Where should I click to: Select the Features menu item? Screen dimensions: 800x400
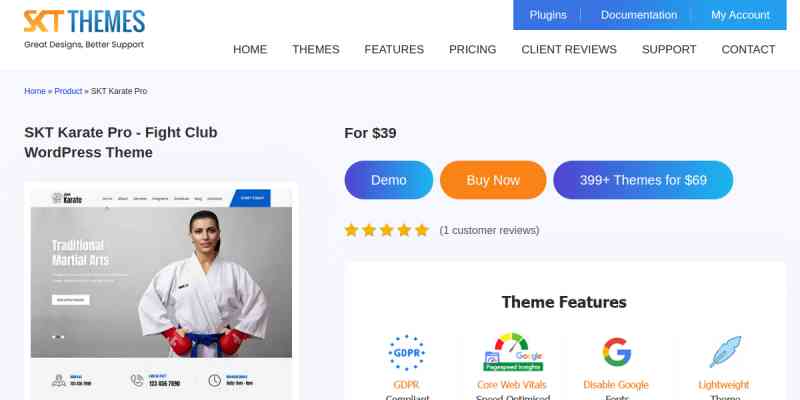[394, 49]
